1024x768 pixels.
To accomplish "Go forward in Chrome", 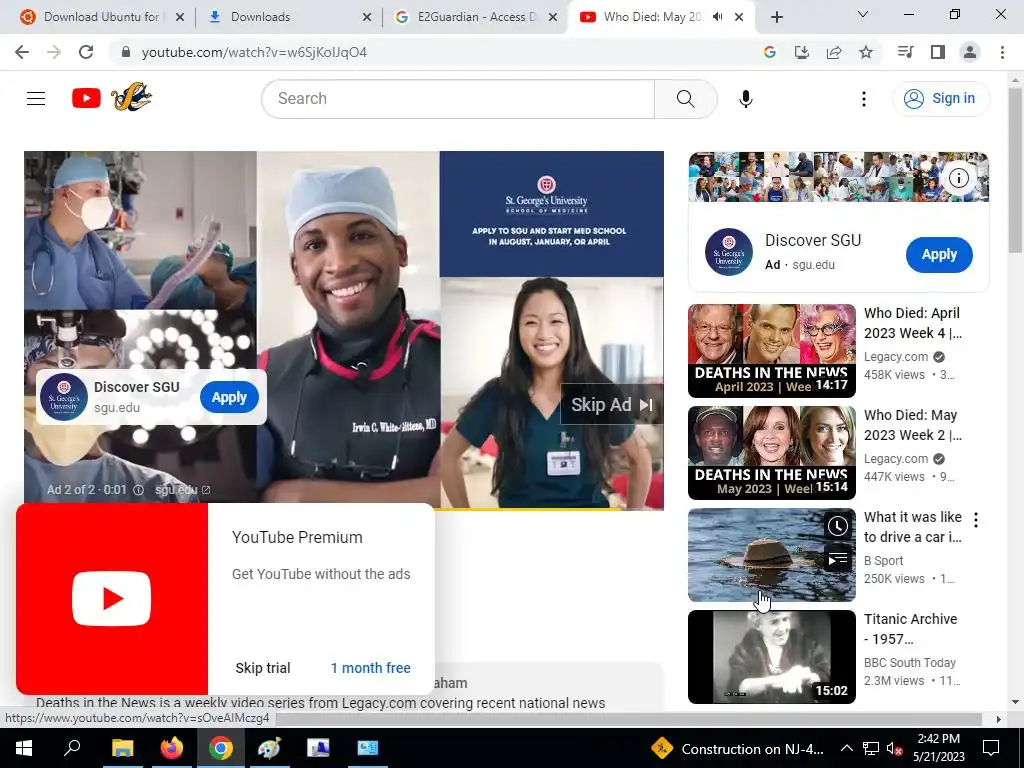I will click(54, 52).
